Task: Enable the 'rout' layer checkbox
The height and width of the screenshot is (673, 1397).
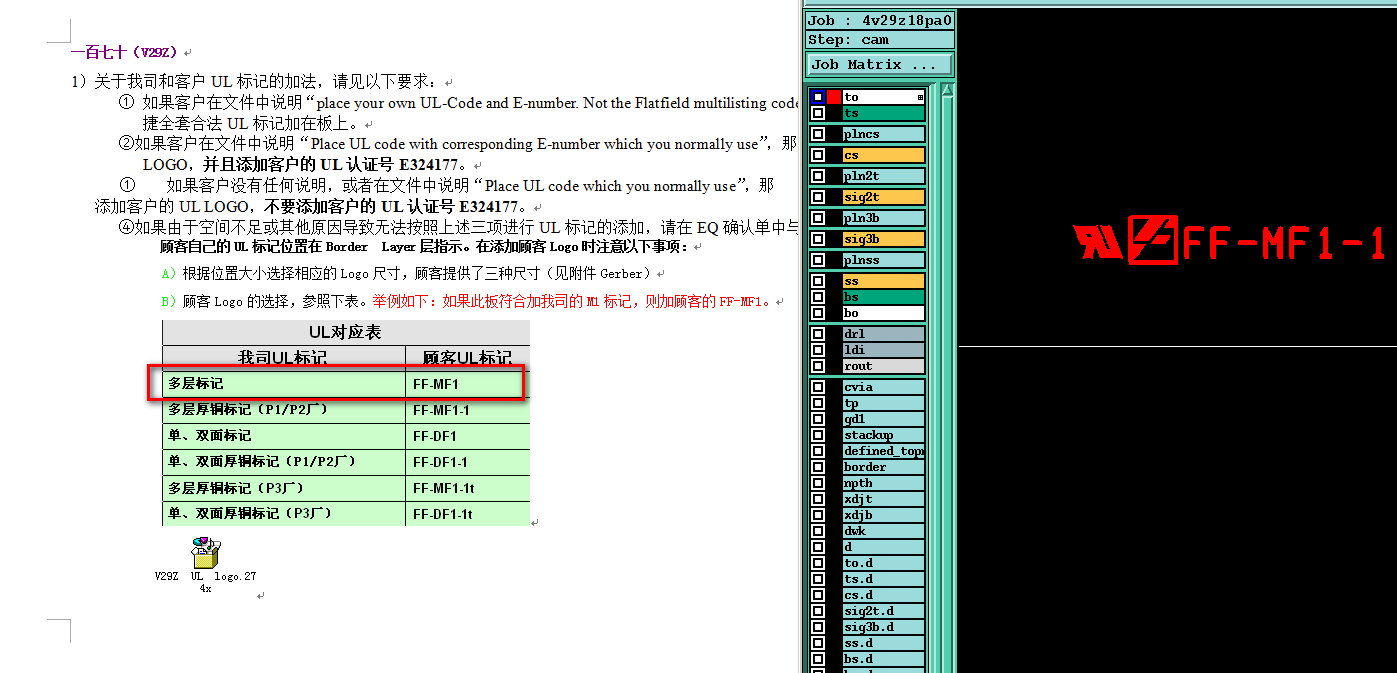Action: click(818, 366)
